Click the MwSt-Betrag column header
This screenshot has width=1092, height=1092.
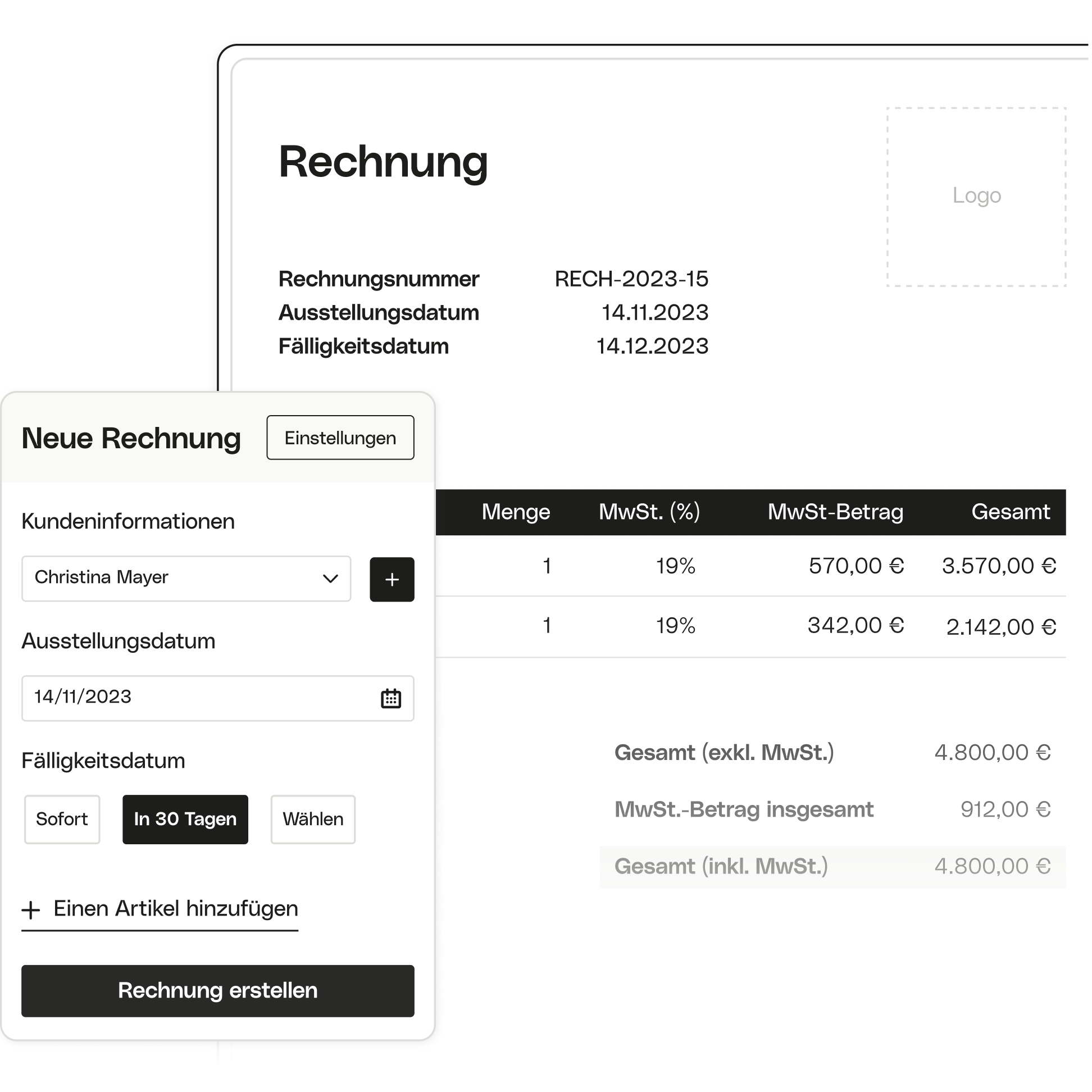[x=835, y=512]
